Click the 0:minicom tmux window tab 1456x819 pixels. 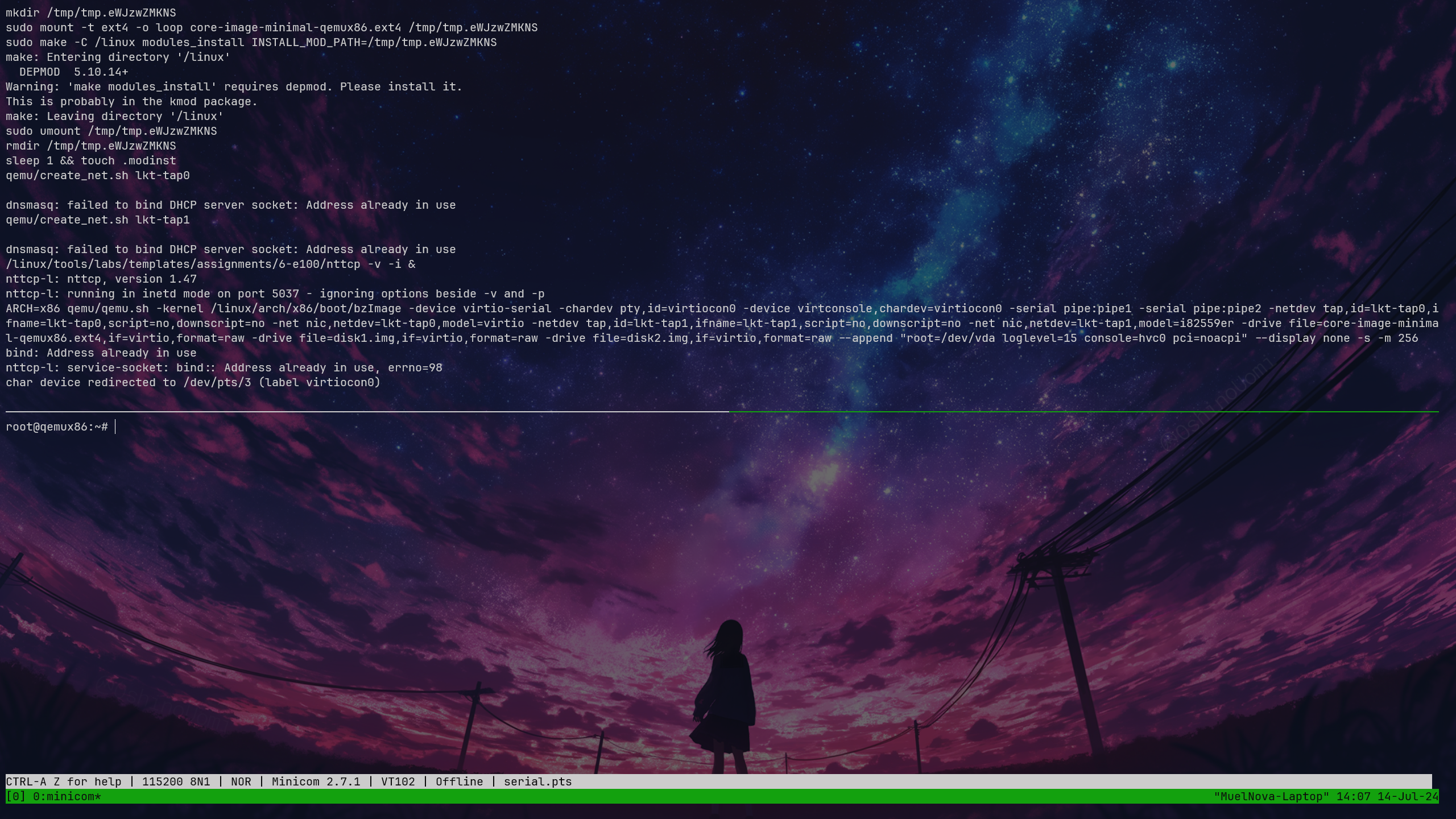(67, 796)
